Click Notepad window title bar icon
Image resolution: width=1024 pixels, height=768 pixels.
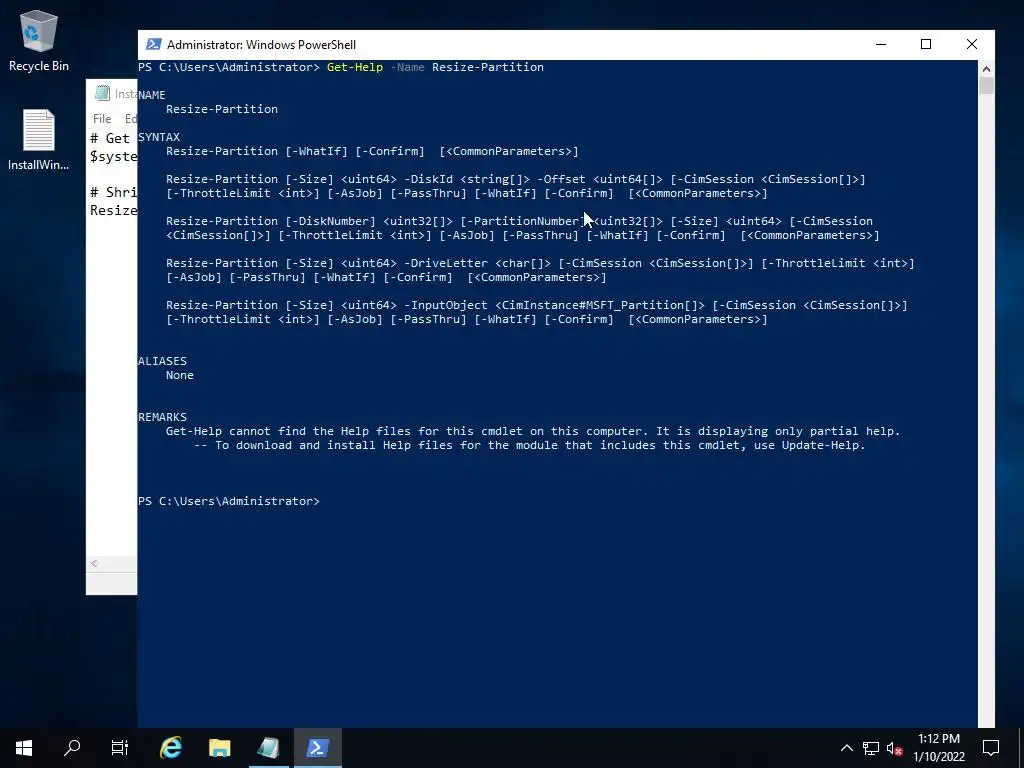[x=103, y=93]
